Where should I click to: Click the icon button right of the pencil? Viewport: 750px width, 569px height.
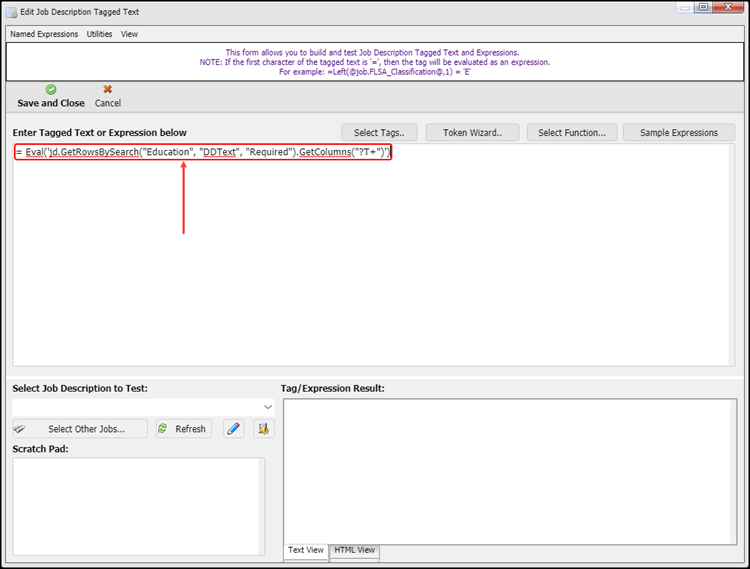(264, 429)
